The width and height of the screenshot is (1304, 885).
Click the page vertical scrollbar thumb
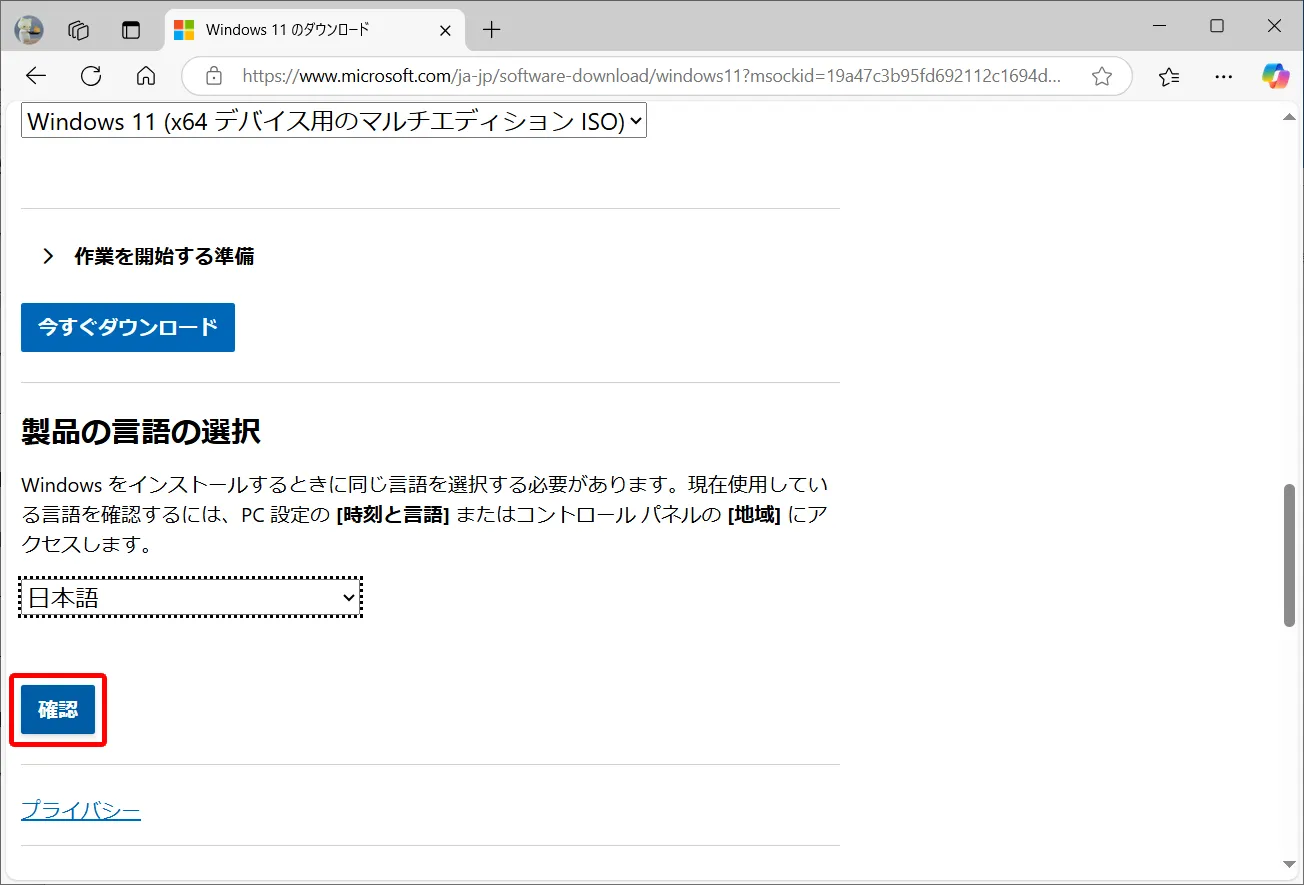click(x=1289, y=556)
